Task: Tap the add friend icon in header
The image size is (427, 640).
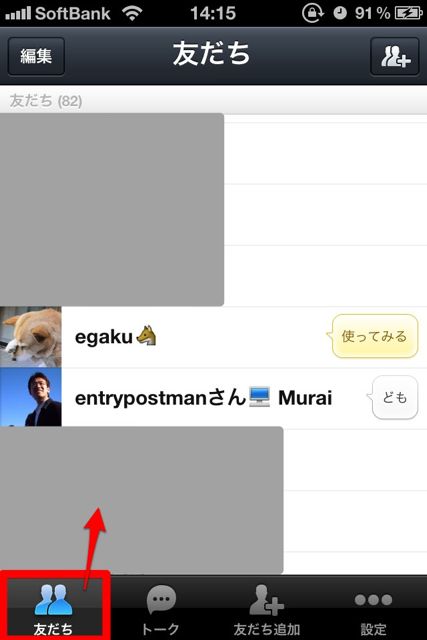Action: (395, 56)
